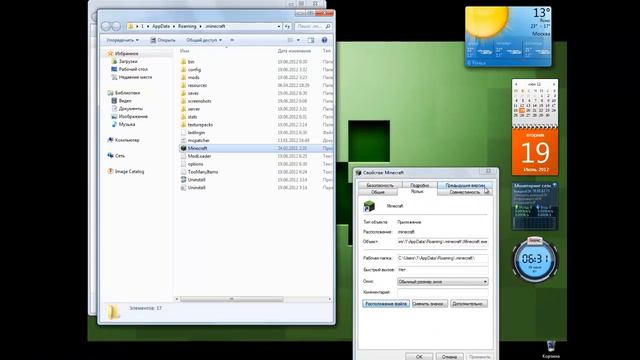Switch to Совместимость tab
This screenshot has height=360, width=640.
(464, 192)
